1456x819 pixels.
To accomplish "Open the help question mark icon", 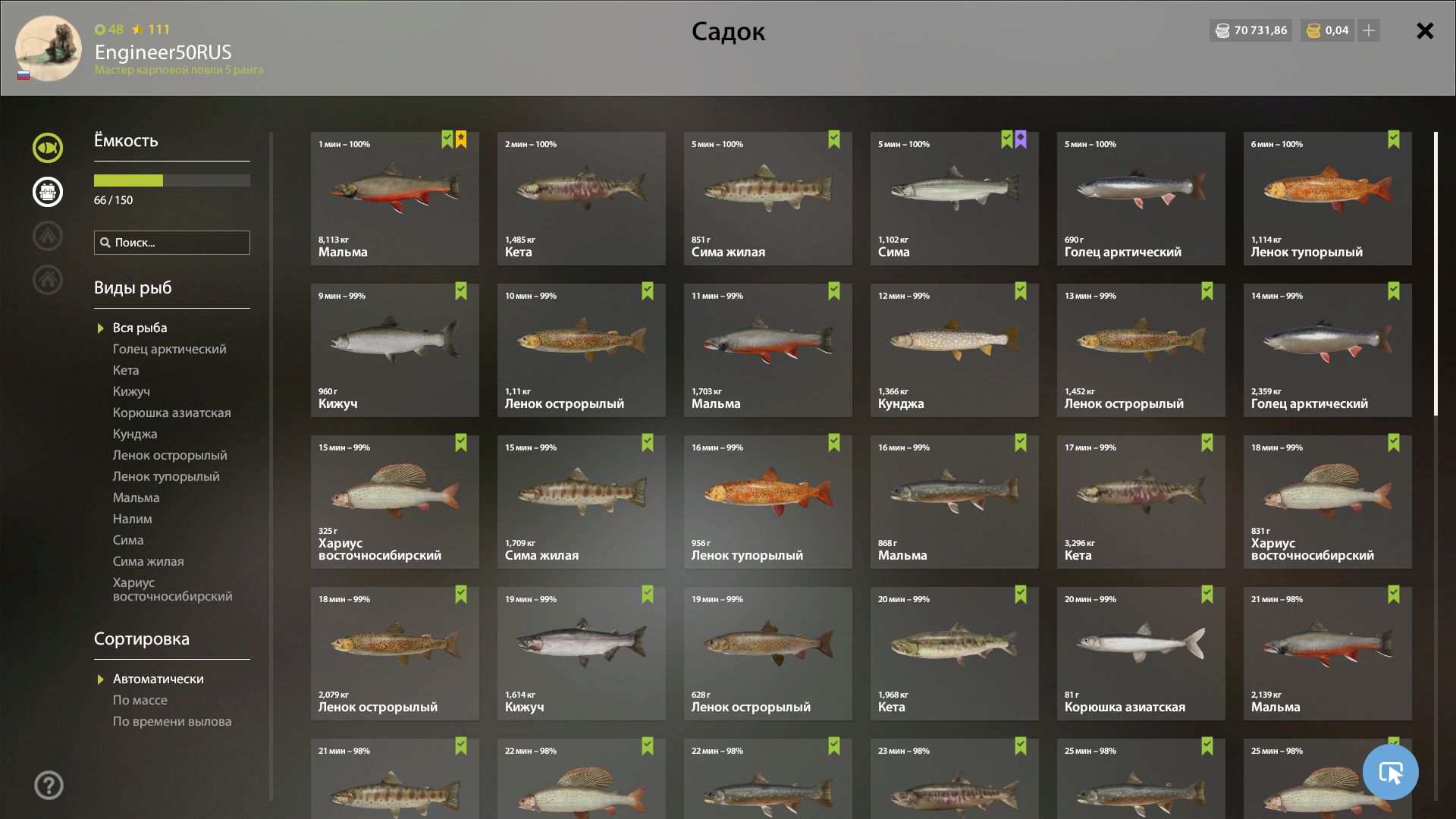I will click(49, 785).
